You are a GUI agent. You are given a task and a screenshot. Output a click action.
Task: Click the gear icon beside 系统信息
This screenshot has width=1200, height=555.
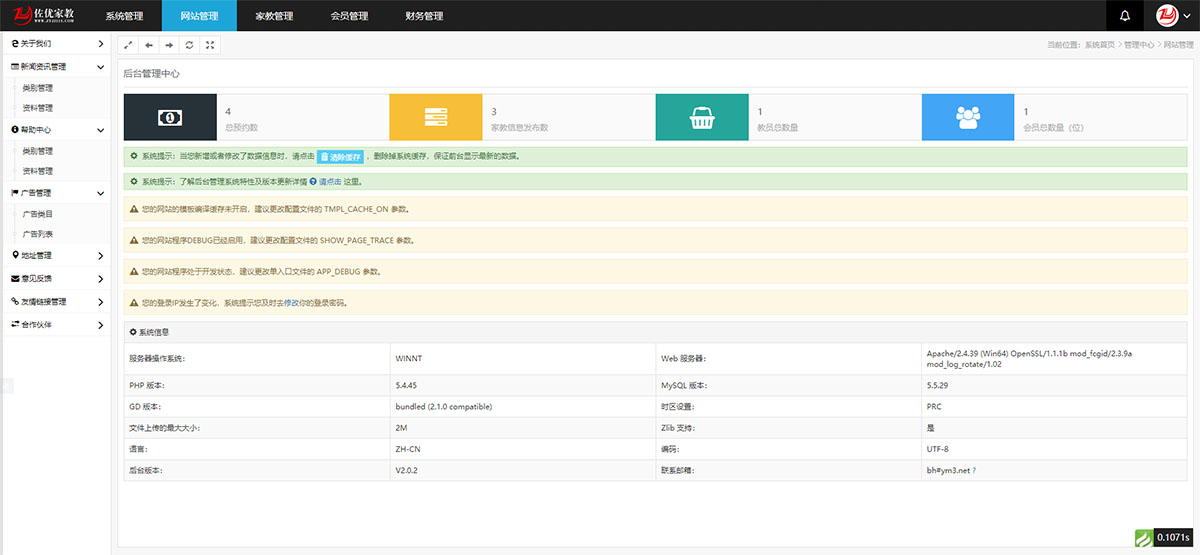click(x=134, y=331)
